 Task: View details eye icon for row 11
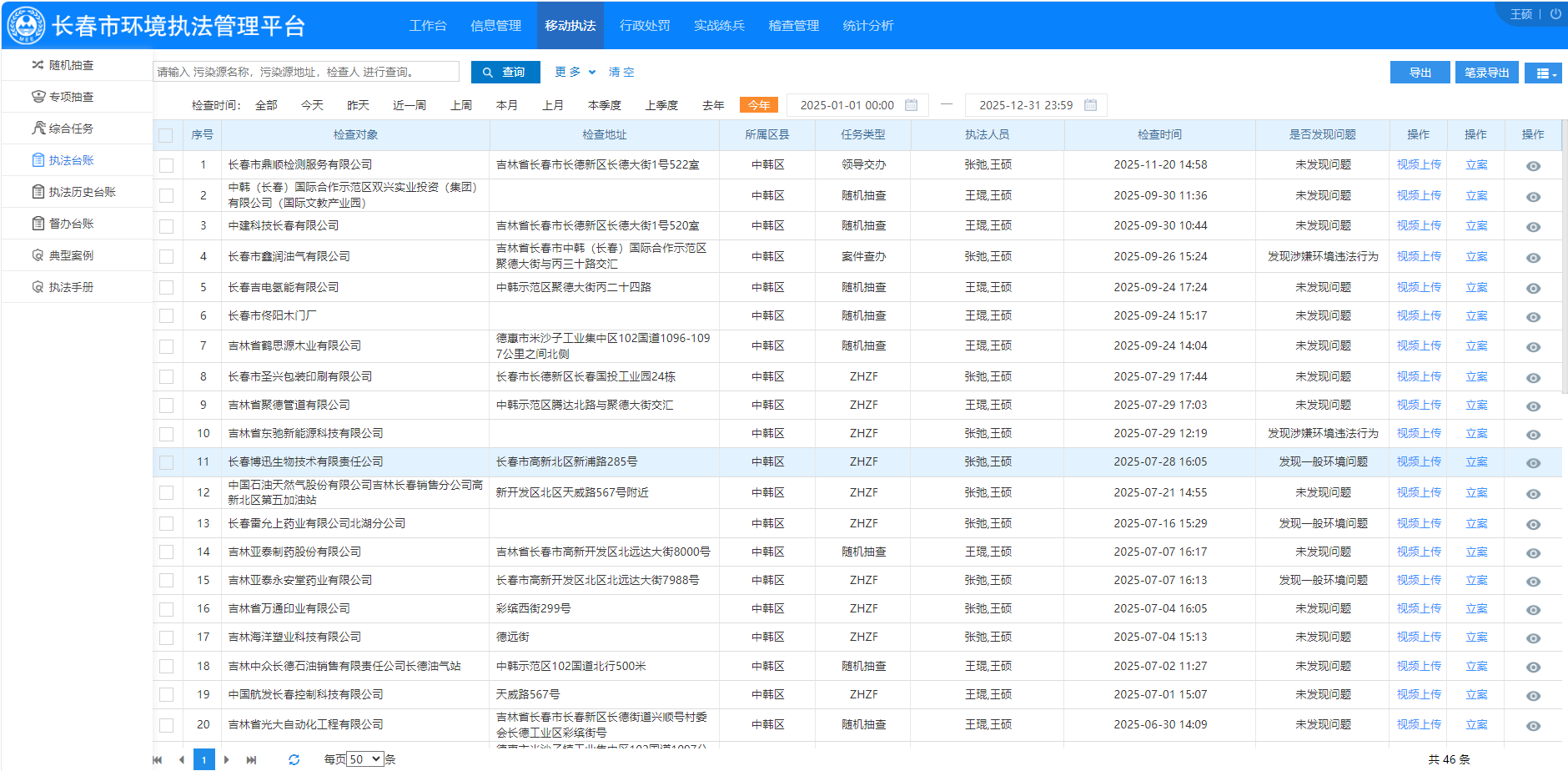tap(1532, 463)
